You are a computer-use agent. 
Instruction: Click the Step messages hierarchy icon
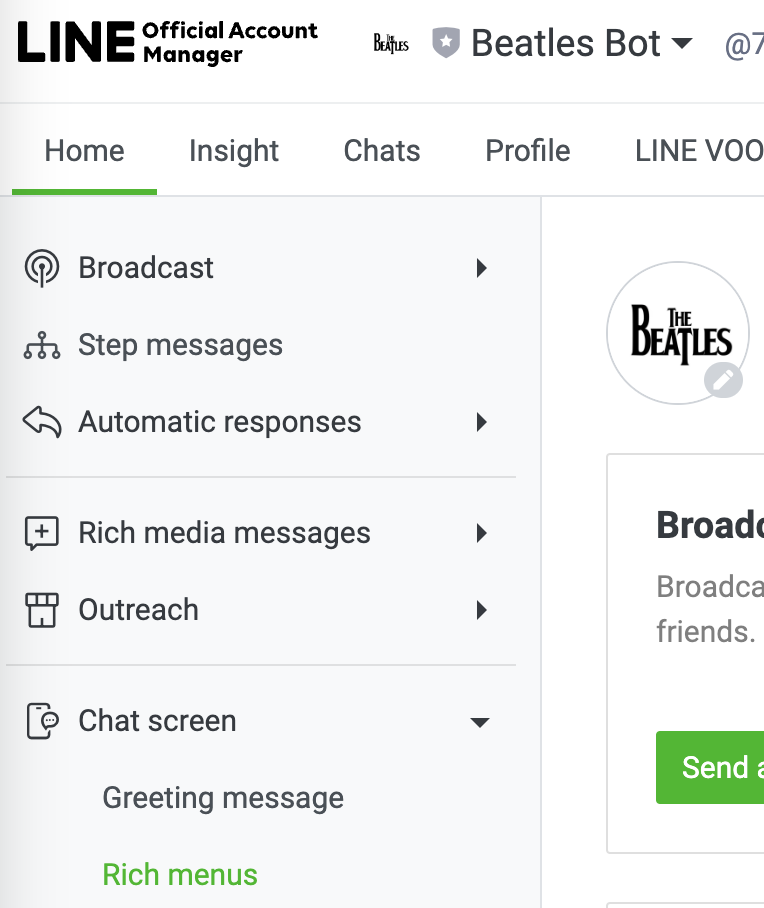click(x=42, y=346)
